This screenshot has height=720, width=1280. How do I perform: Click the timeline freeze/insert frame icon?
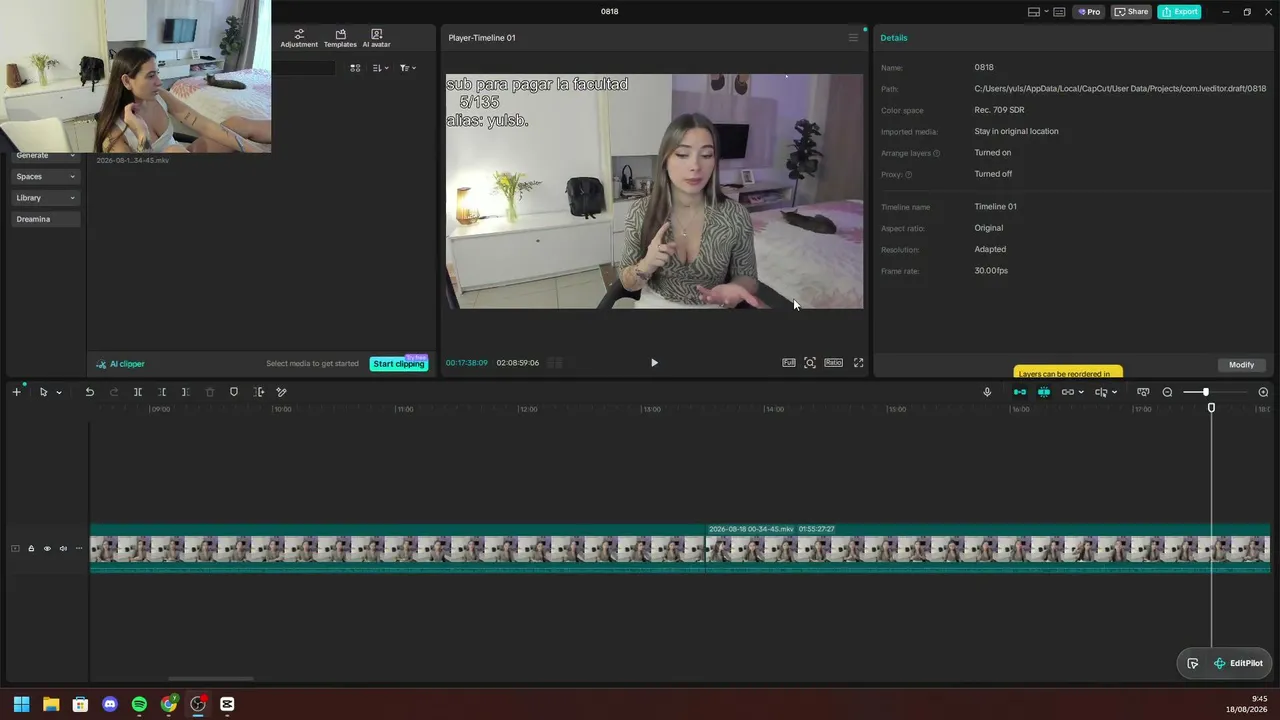pos(259,392)
